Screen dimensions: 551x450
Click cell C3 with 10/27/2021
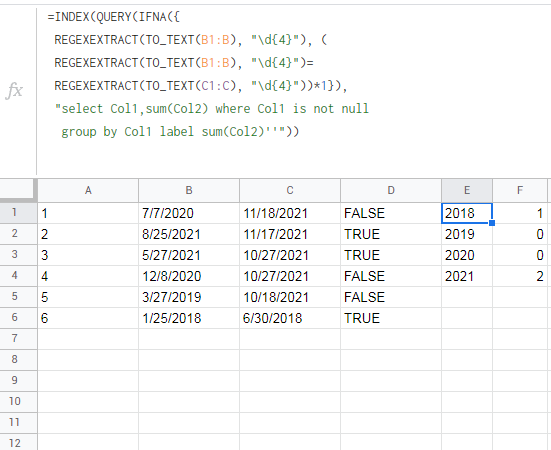(x=290, y=255)
